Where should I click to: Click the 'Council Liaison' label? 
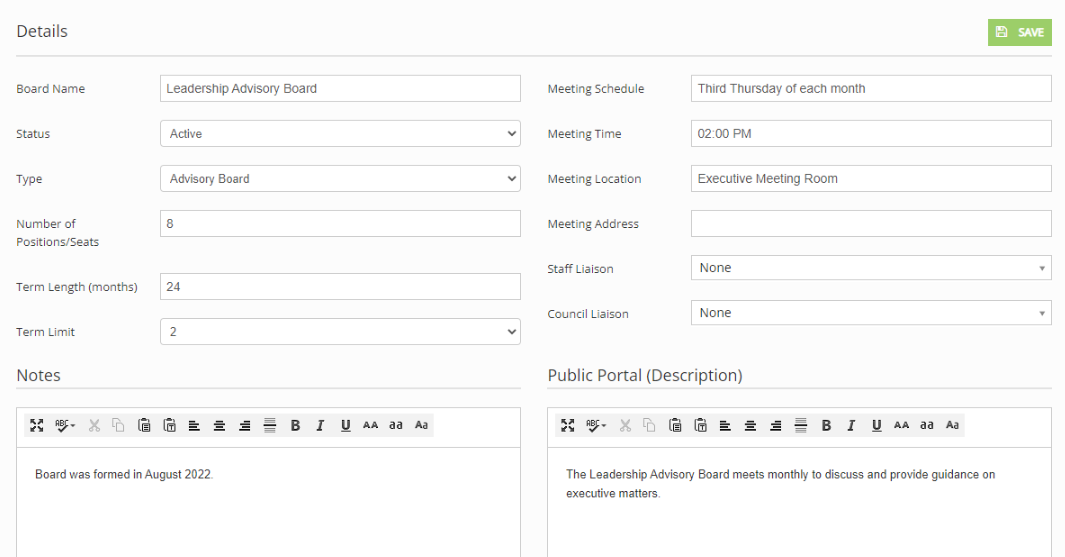click(588, 314)
